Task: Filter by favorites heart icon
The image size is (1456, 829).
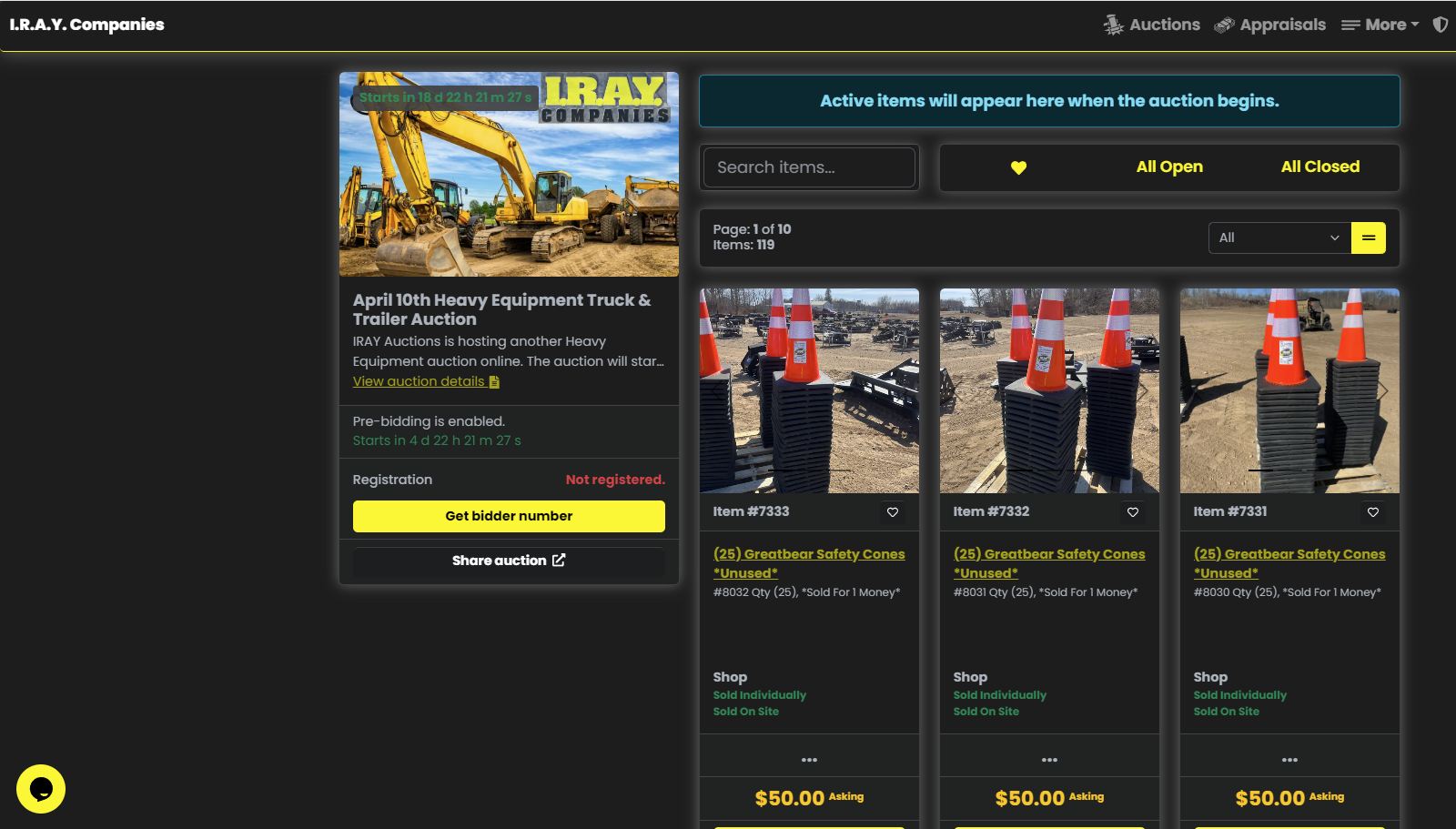Action: pos(1018,167)
